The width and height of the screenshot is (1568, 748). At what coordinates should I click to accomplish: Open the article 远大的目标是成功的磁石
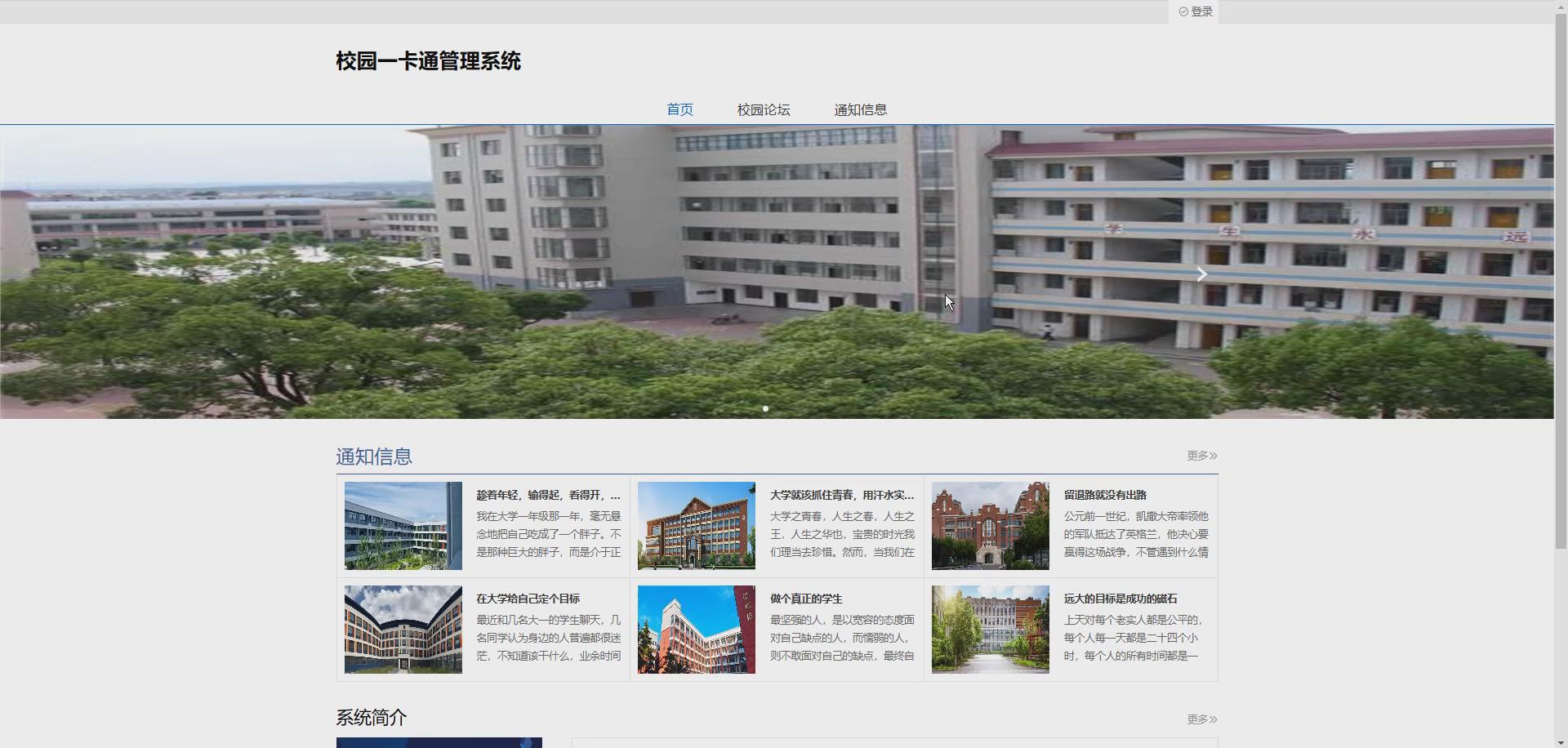tap(1120, 599)
